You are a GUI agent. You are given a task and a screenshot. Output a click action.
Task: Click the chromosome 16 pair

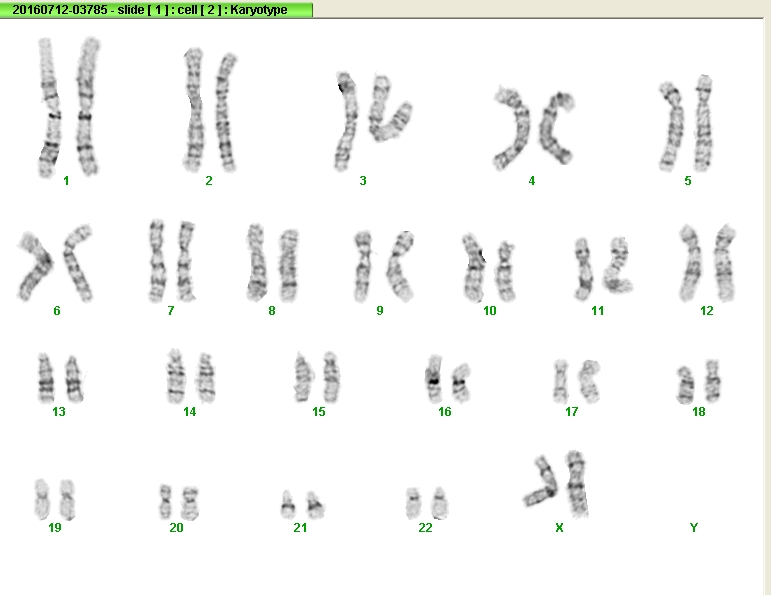[448, 379]
